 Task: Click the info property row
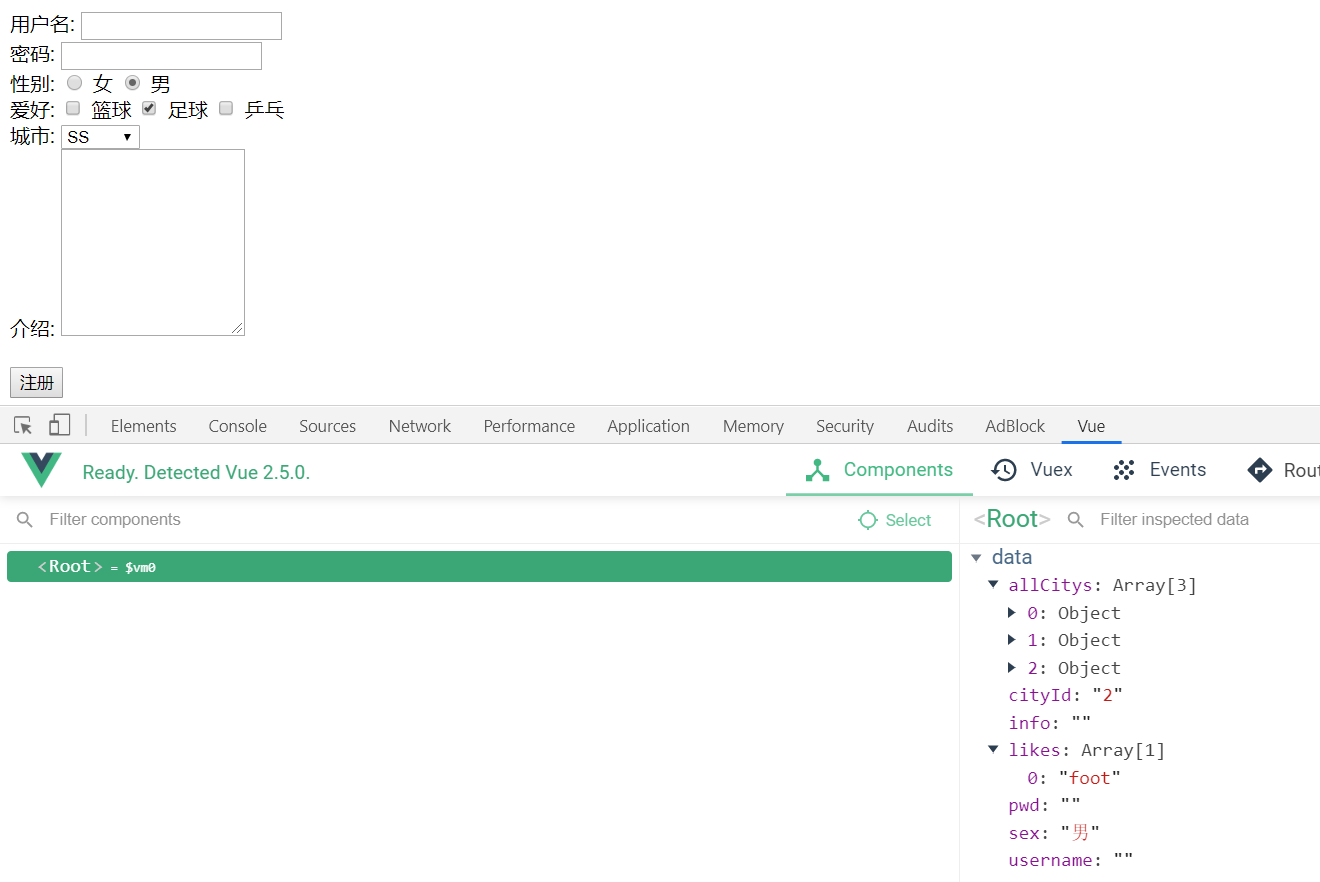(x=1049, y=722)
